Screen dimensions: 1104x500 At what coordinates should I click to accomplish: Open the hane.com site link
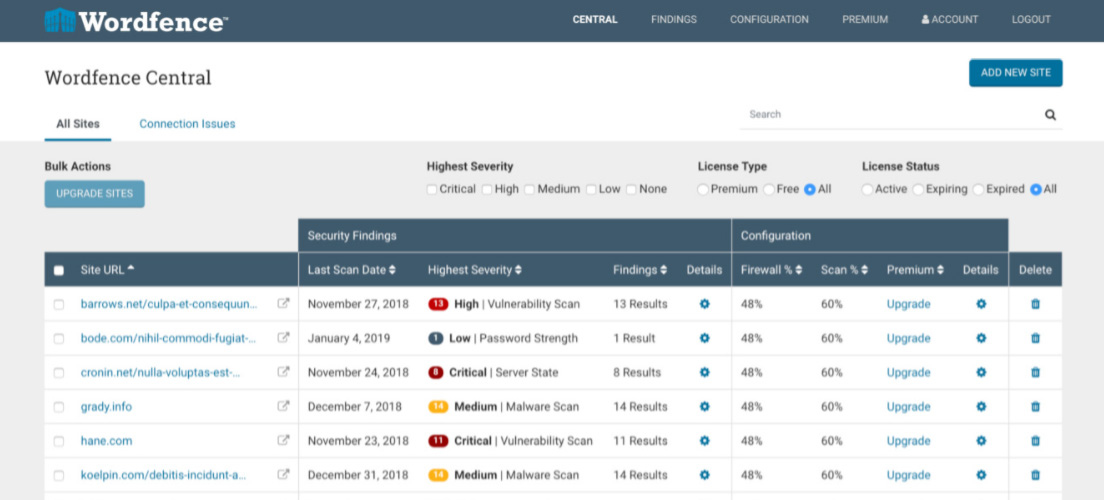pos(106,441)
